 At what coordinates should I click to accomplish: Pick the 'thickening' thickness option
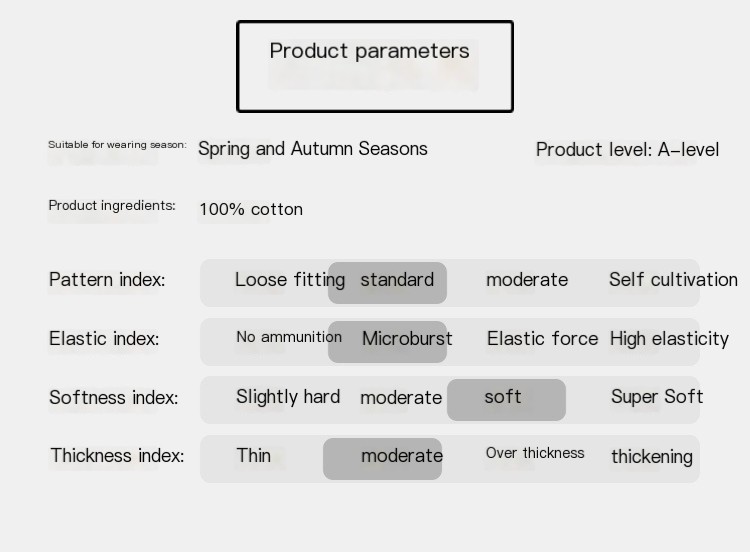click(x=652, y=457)
